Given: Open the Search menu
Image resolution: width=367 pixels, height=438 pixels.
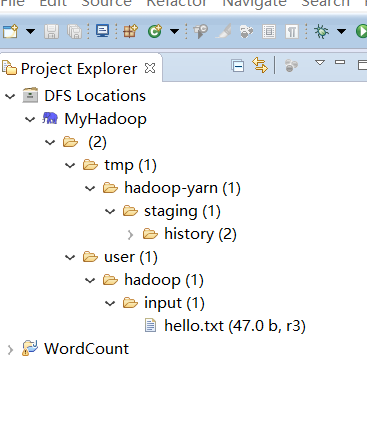Looking at the screenshot, I should tap(326, 3).
